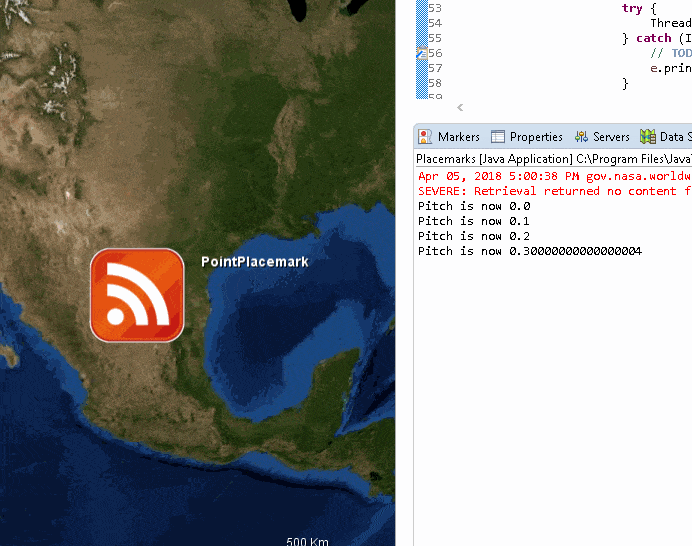Image resolution: width=692 pixels, height=546 pixels.
Task: Click console line 'Pitch is now 0.0'
Action: tap(474, 206)
